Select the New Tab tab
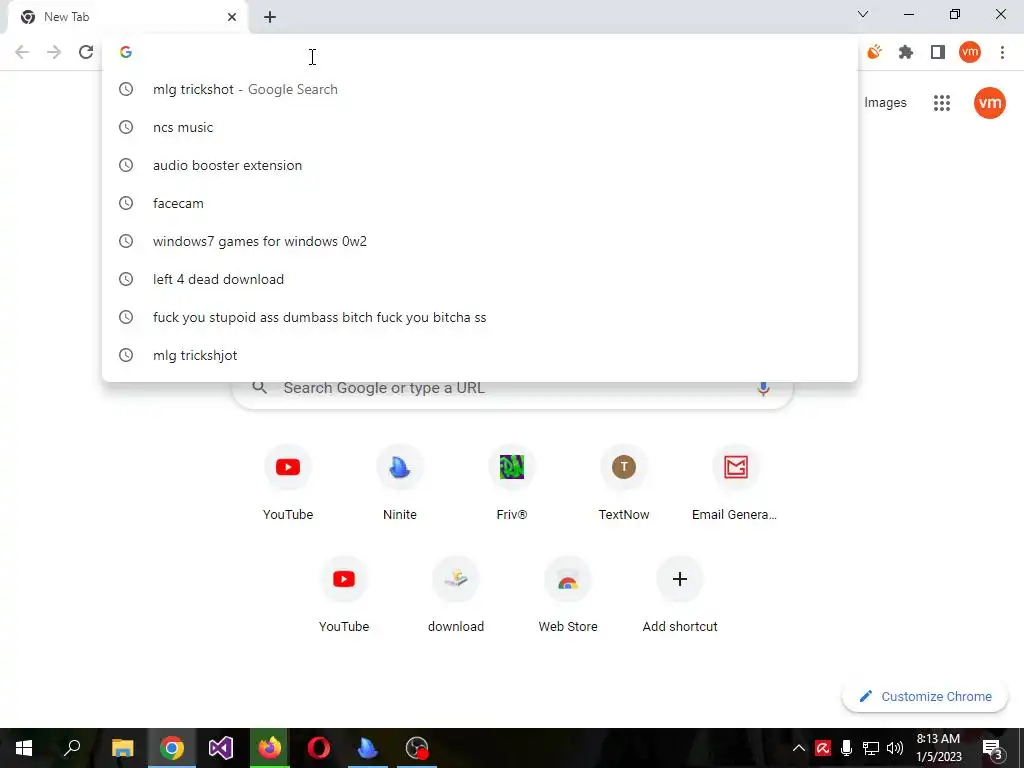 click(x=127, y=17)
